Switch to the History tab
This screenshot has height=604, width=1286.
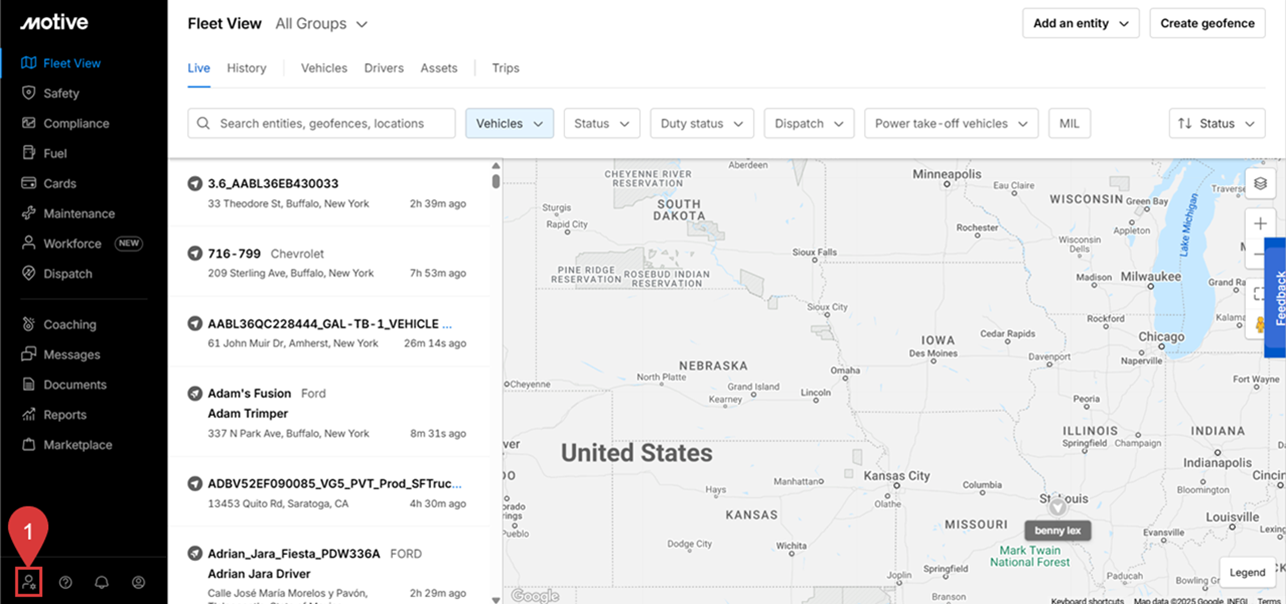tap(246, 68)
